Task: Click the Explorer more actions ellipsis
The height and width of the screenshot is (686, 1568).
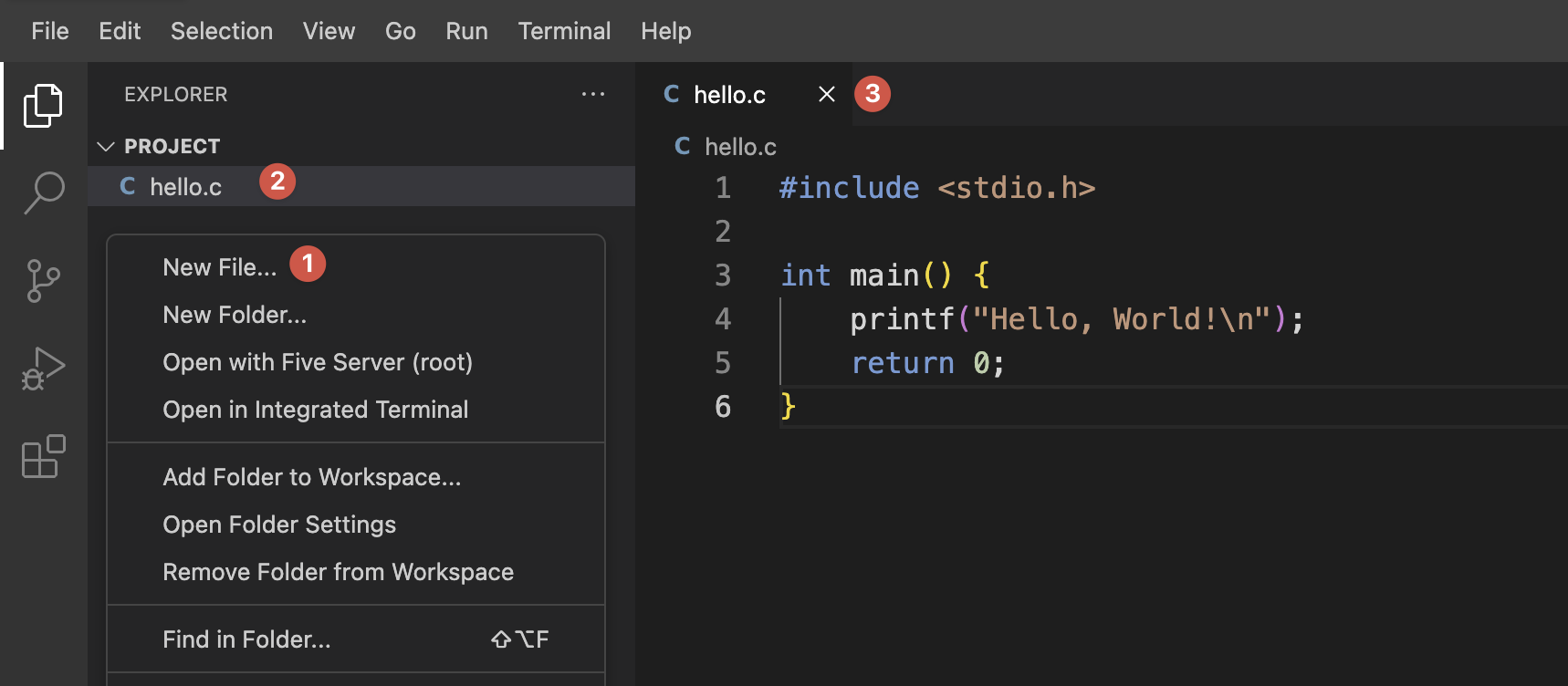Action: (x=593, y=94)
